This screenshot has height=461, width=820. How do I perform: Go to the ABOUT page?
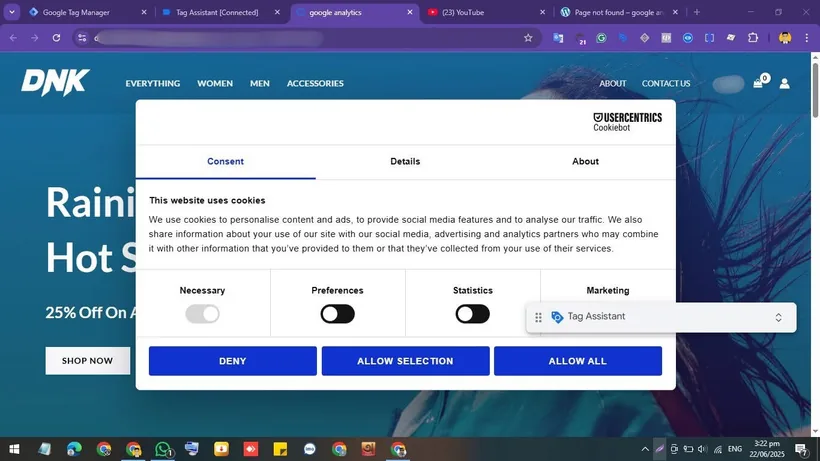click(613, 83)
